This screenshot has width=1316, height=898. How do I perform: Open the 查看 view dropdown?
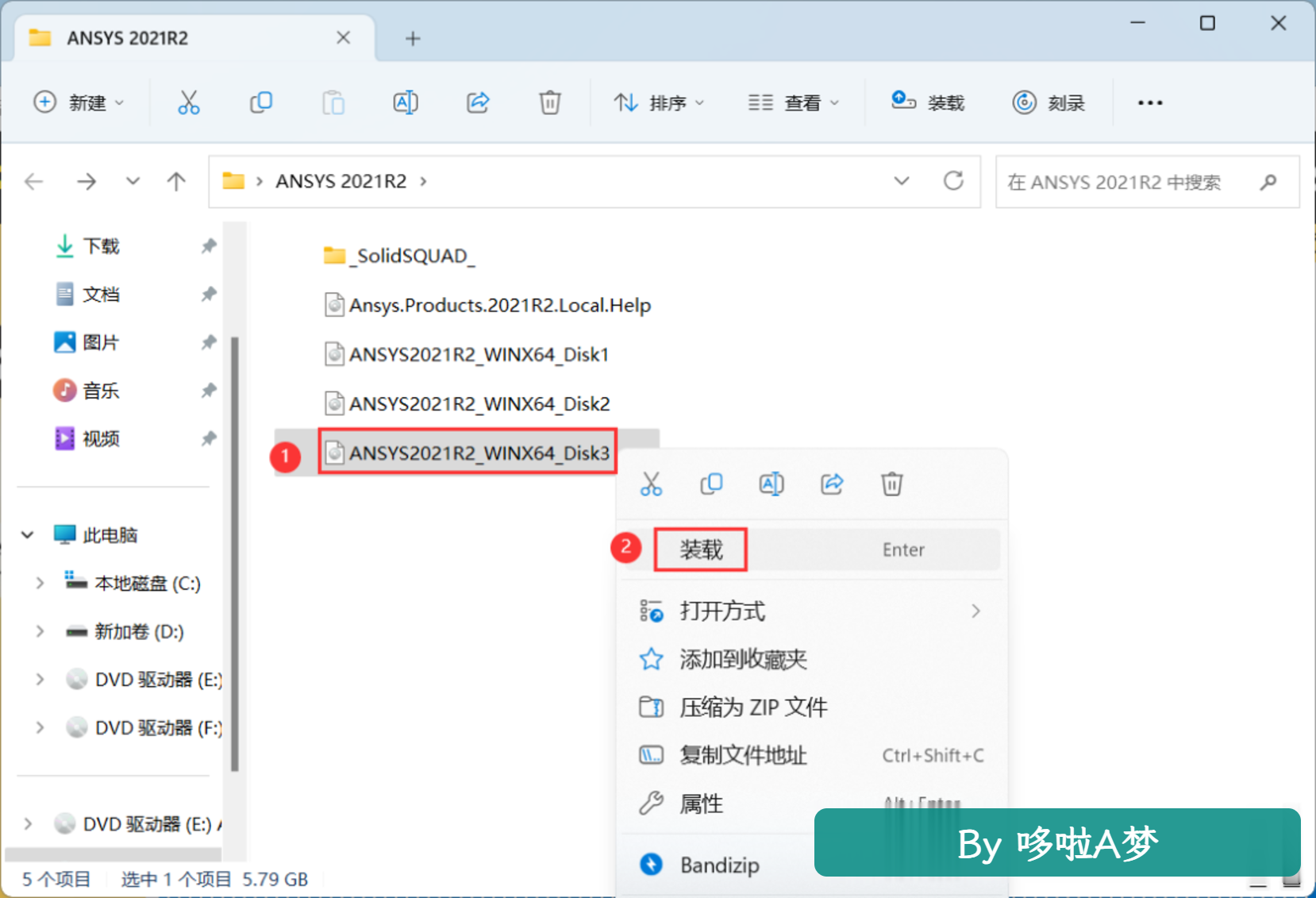coord(793,102)
